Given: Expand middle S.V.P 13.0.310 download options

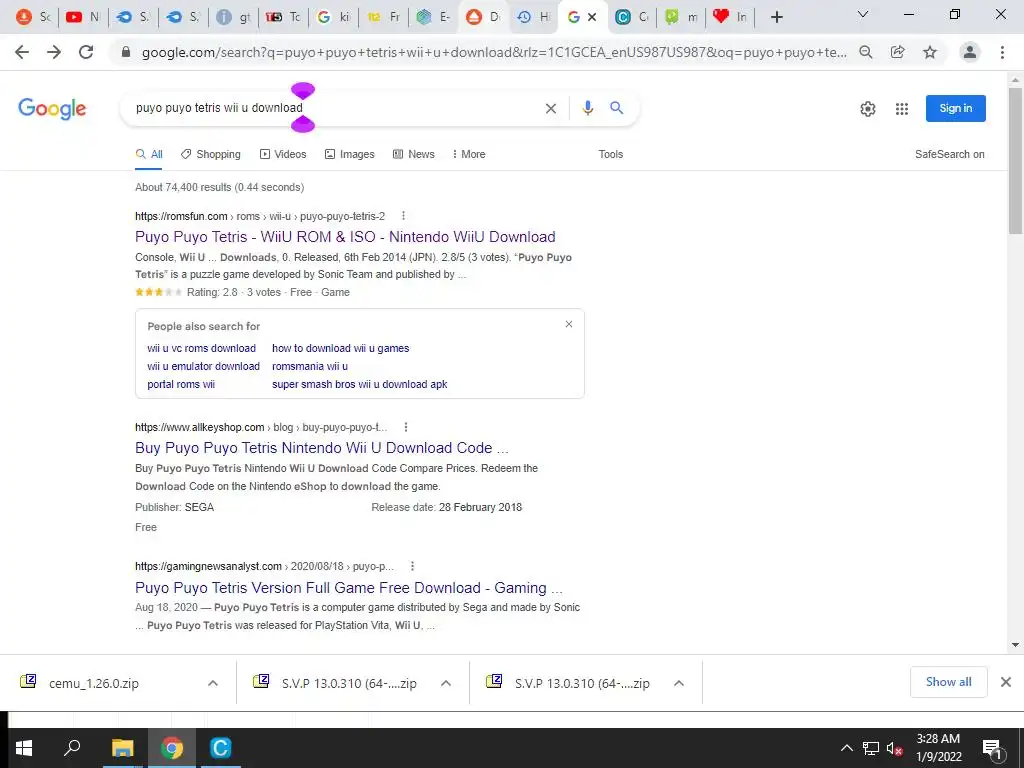Looking at the screenshot, I should [446, 683].
